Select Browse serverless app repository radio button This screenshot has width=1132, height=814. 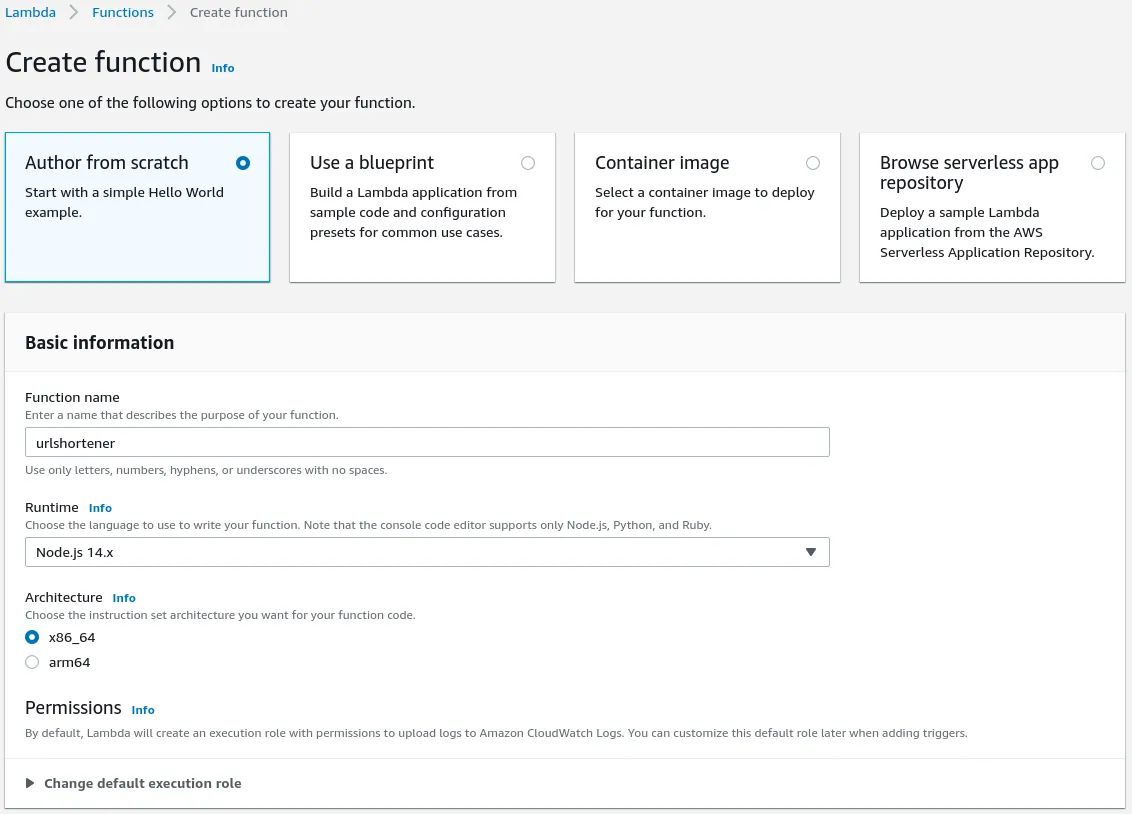coord(1098,163)
